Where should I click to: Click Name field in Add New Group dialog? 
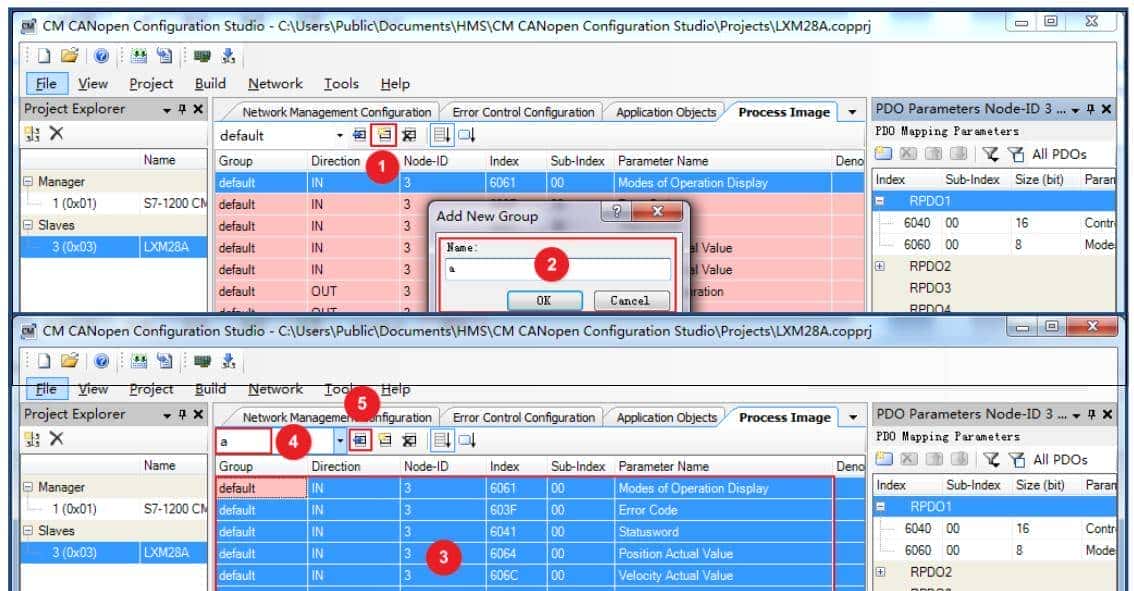click(x=557, y=269)
